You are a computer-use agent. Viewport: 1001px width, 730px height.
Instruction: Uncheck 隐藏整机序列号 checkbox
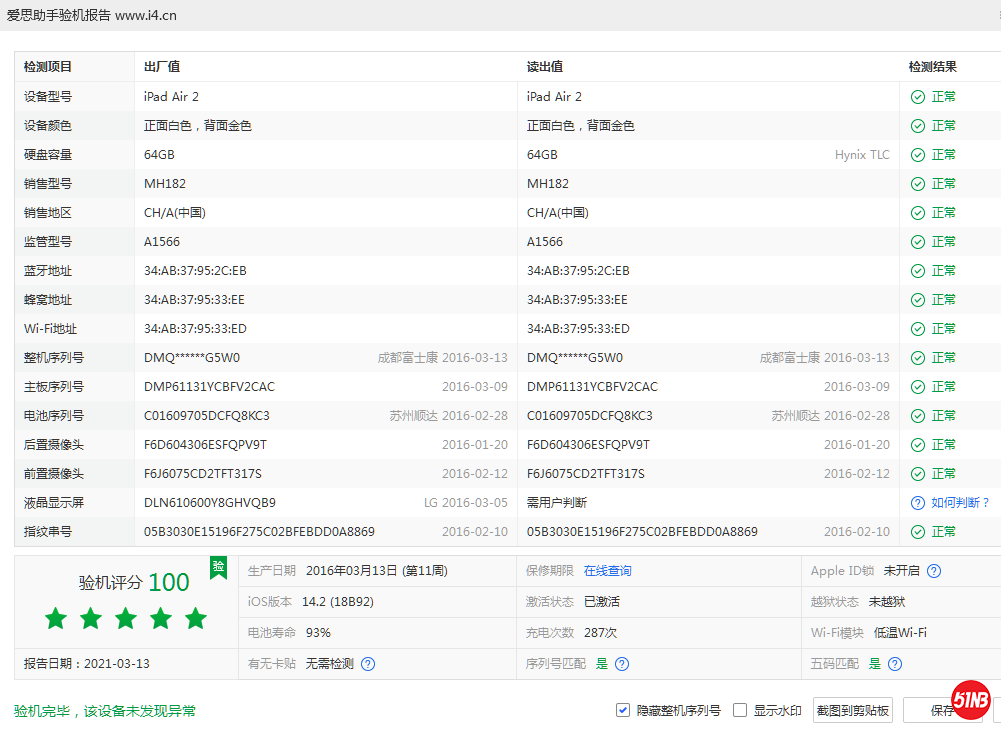[x=623, y=710]
